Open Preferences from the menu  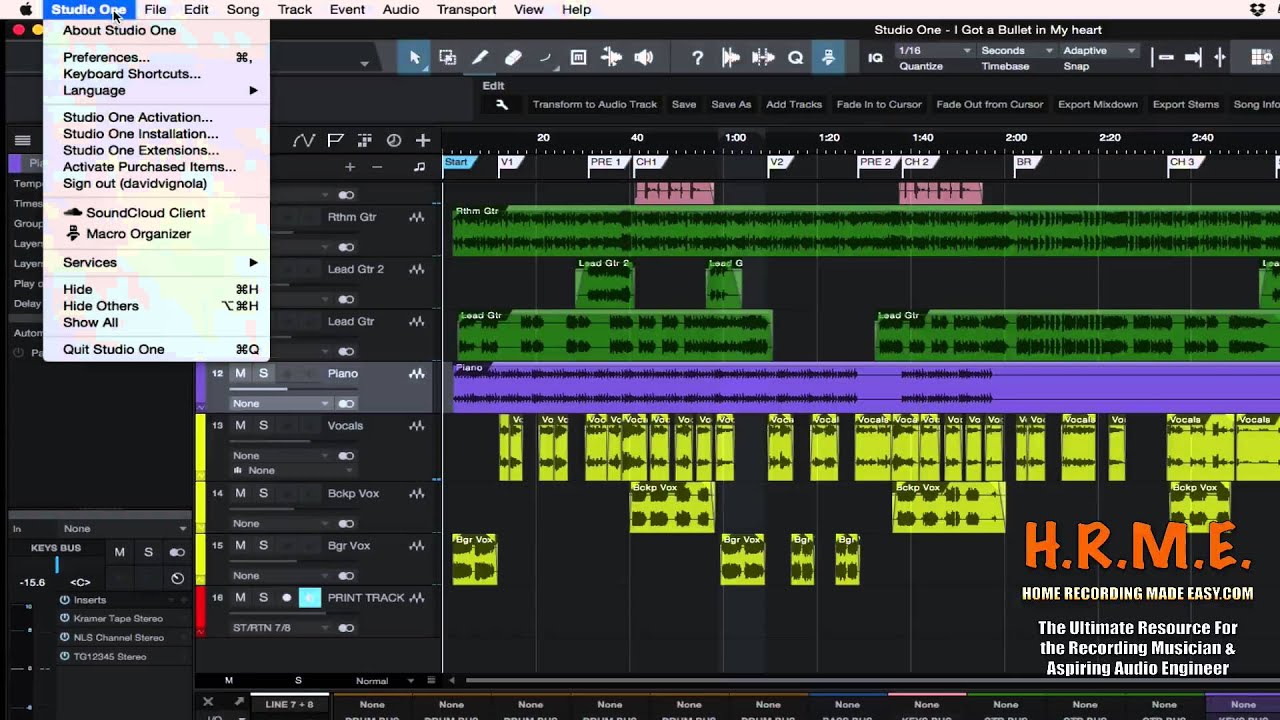(156, 57)
